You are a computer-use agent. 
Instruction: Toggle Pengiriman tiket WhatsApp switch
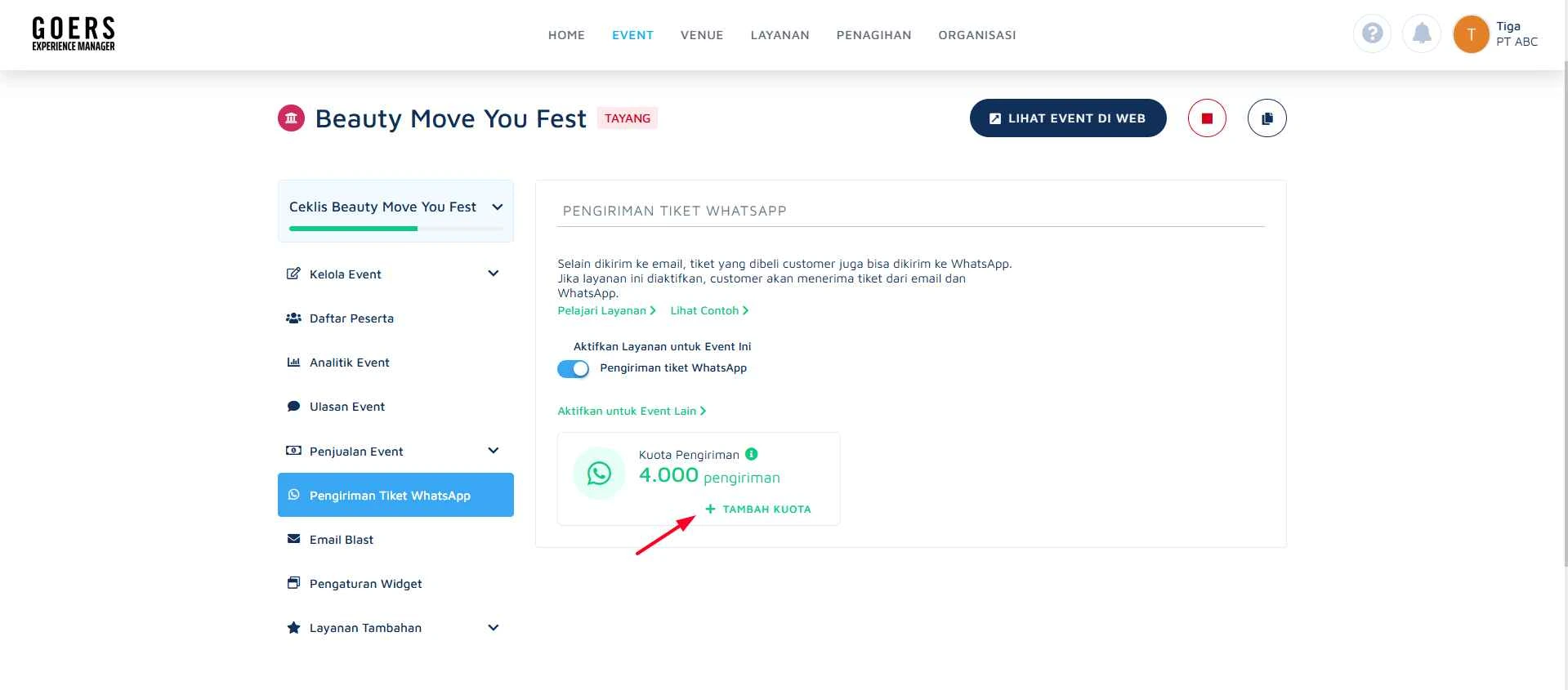(x=573, y=368)
